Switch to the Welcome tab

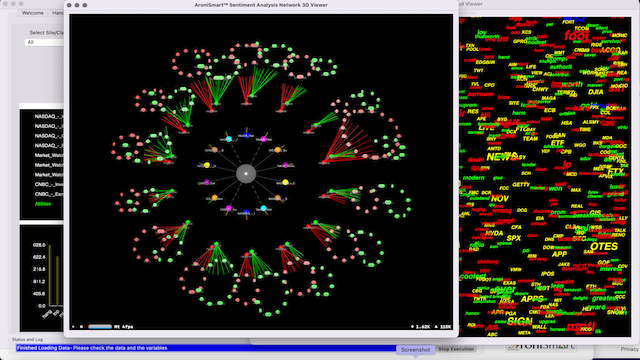(x=33, y=13)
